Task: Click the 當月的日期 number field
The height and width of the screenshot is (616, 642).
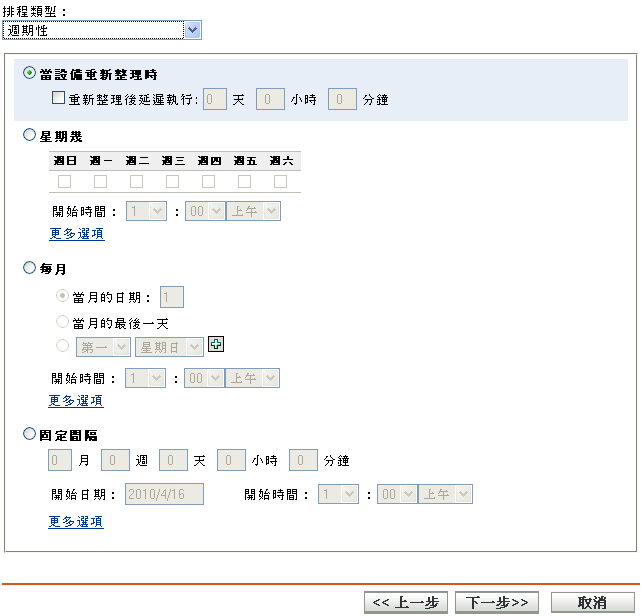Action: (172, 297)
